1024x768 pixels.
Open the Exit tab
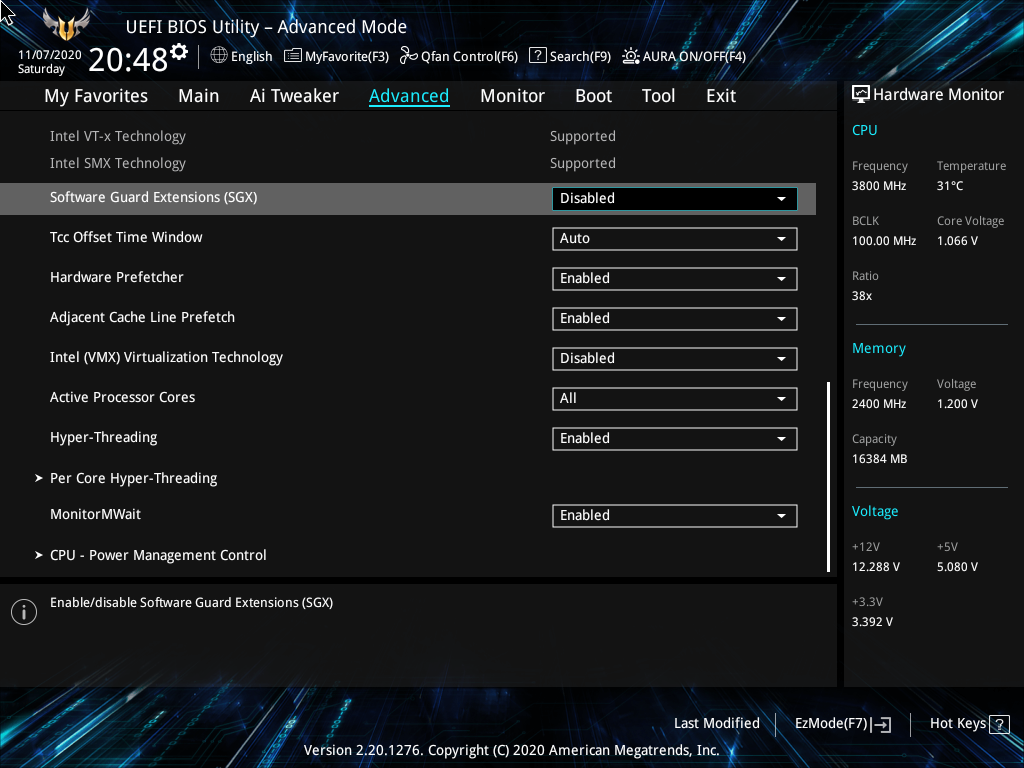pyautogui.click(x=721, y=96)
